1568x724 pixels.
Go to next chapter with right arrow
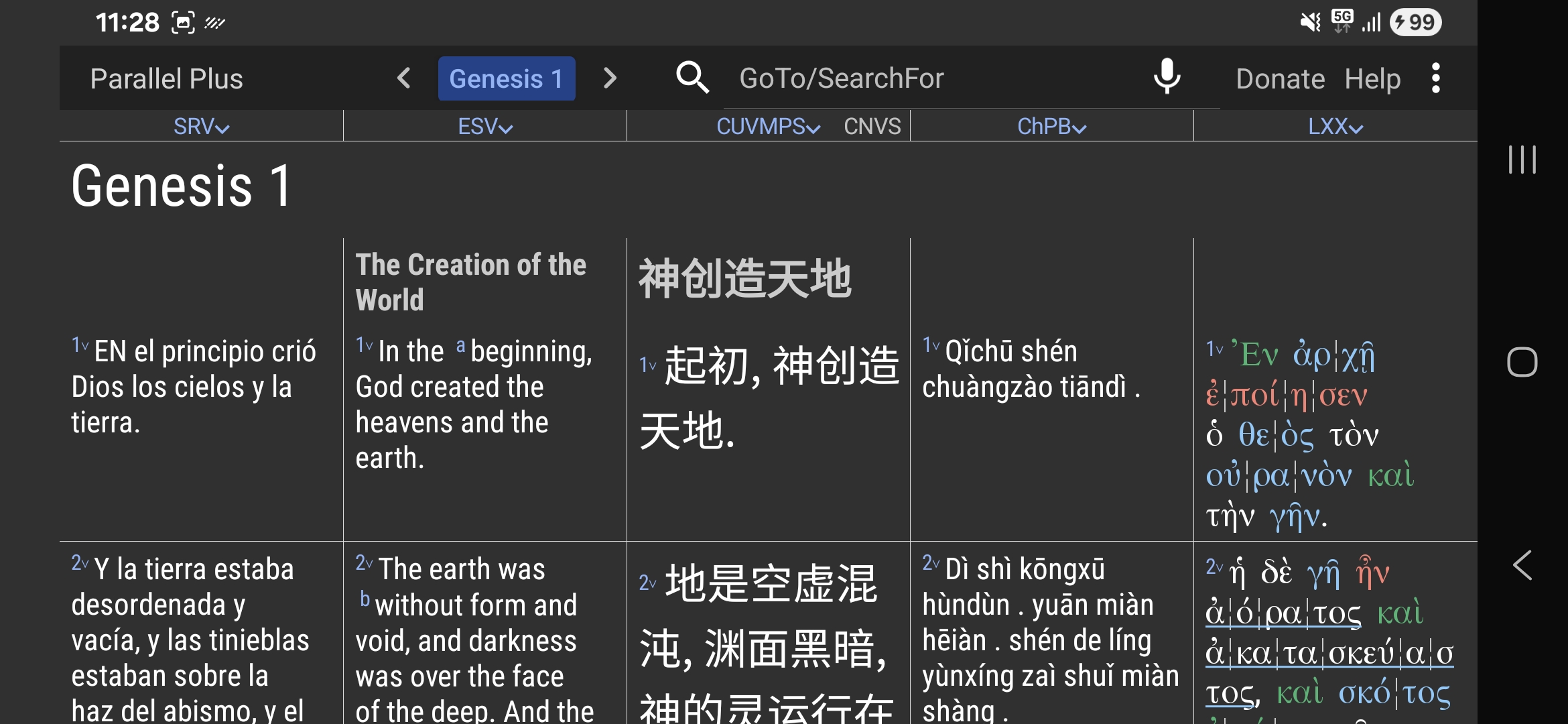(609, 78)
